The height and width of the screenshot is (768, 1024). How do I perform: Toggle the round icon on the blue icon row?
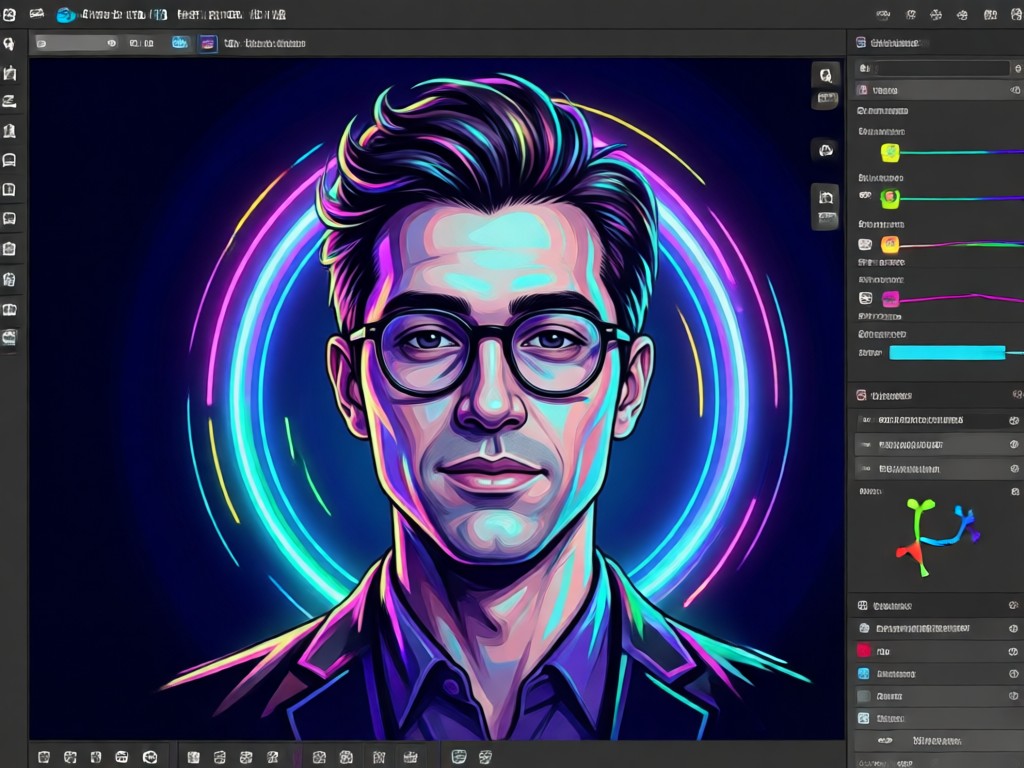[1013, 673]
